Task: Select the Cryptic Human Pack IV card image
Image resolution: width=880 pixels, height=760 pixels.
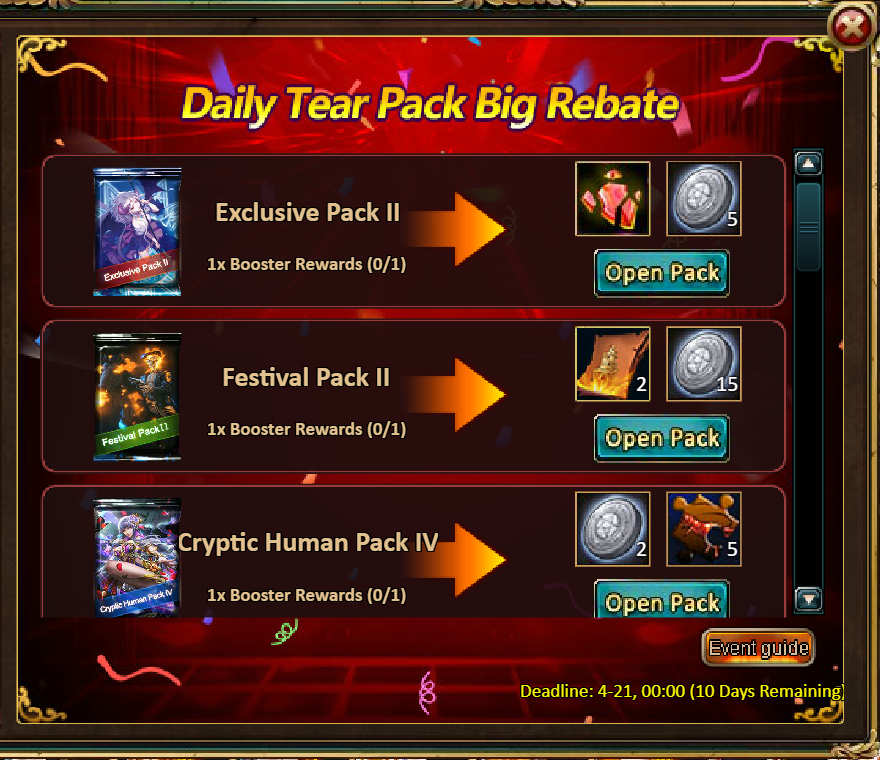Action: (x=137, y=558)
